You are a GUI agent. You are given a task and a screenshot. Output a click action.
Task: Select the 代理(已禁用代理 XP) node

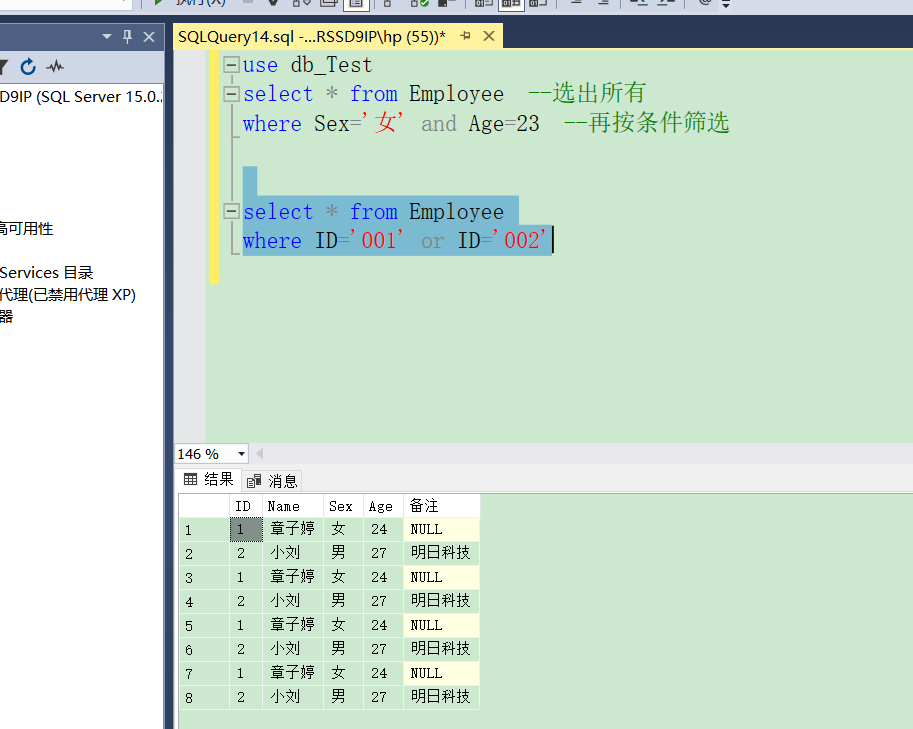(68, 295)
